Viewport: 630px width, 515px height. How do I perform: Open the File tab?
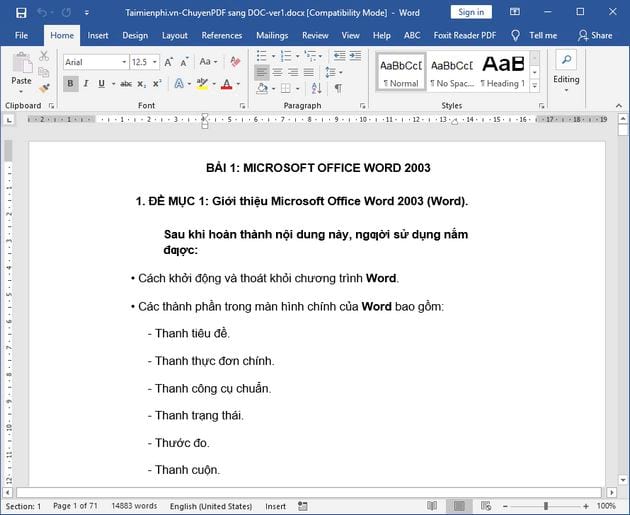(21, 36)
